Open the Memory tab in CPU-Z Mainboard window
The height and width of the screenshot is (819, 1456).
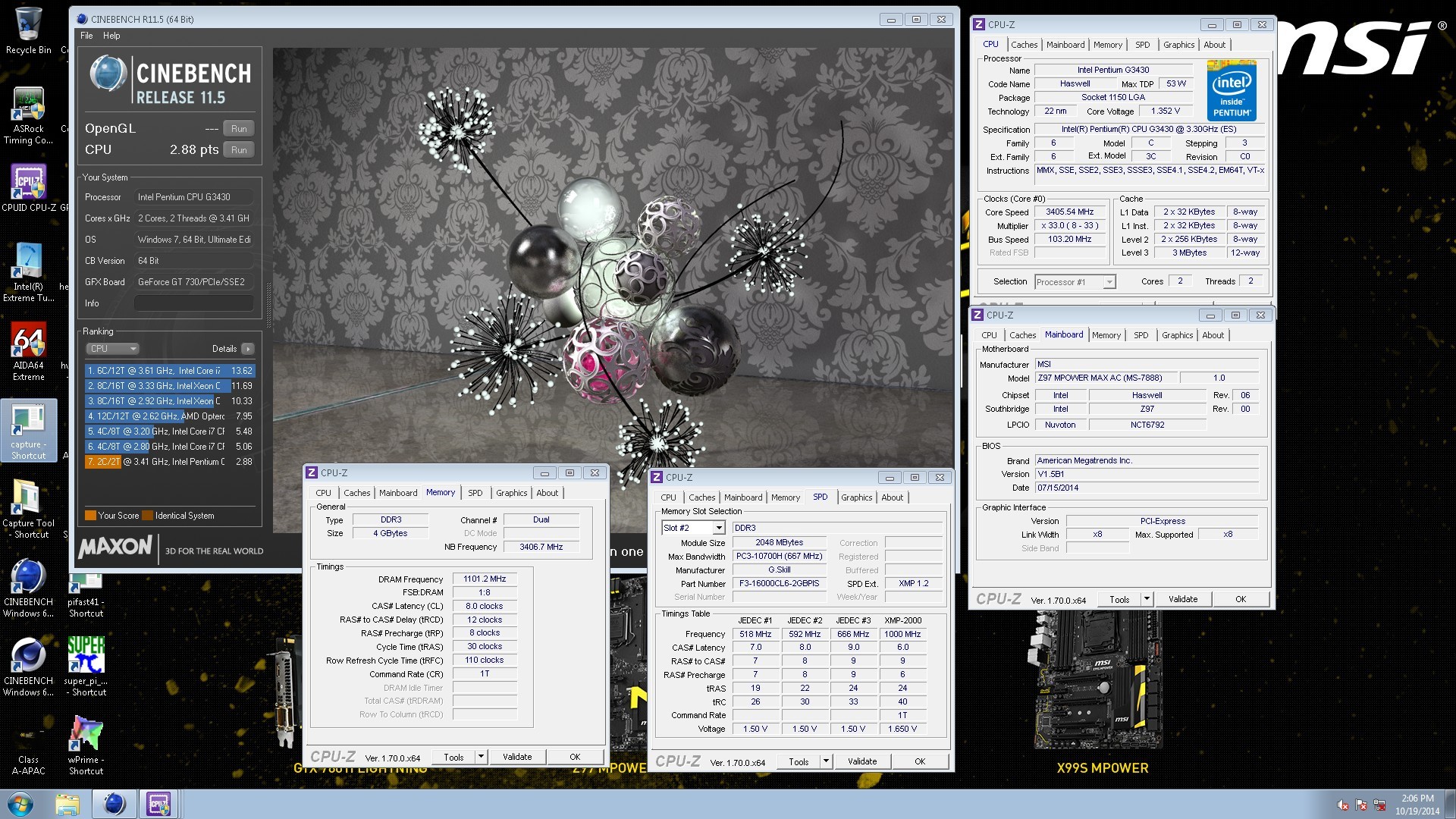tap(1106, 335)
